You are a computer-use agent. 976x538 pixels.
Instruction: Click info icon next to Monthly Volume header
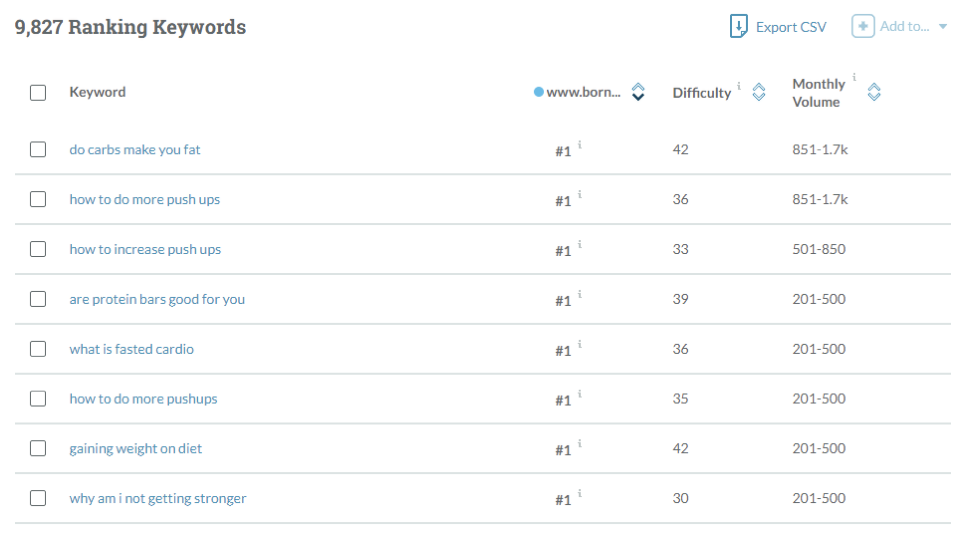(x=854, y=78)
